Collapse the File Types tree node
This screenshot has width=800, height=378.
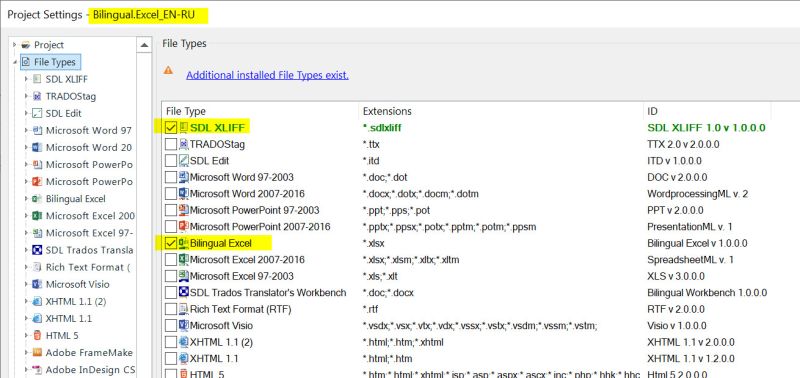(x=14, y=62)
